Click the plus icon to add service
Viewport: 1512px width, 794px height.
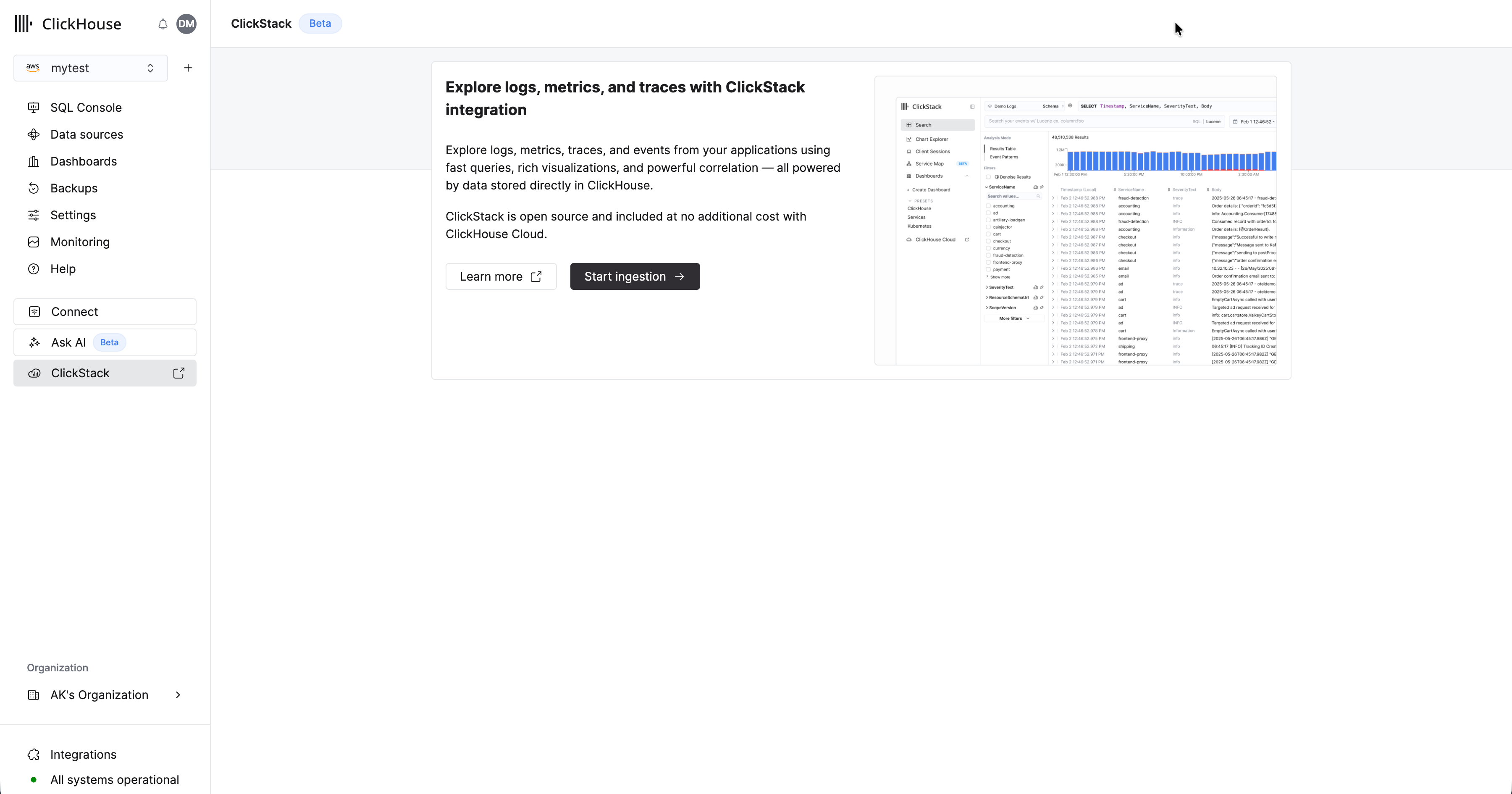point(188,68)
